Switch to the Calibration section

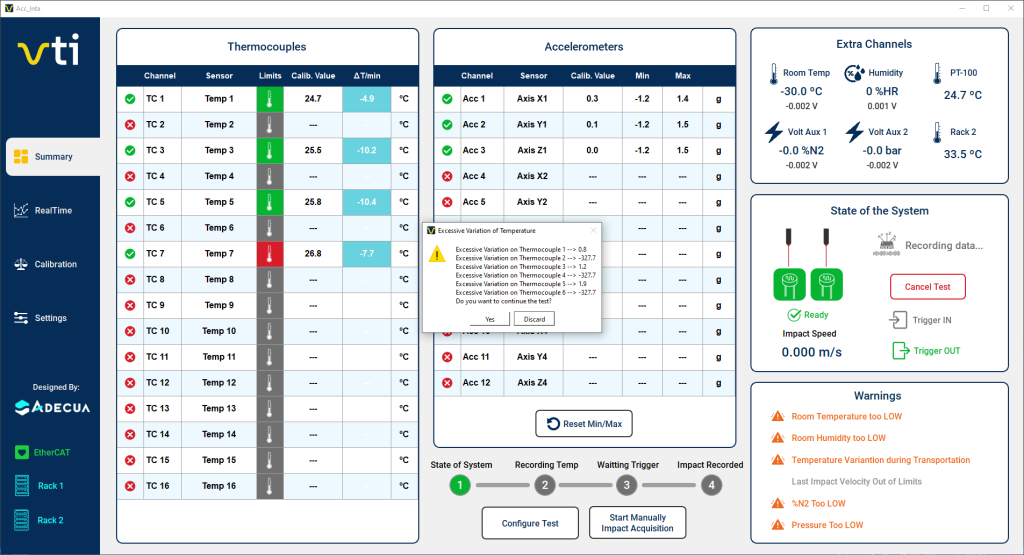pyautogui.click(x=52, y=265)
